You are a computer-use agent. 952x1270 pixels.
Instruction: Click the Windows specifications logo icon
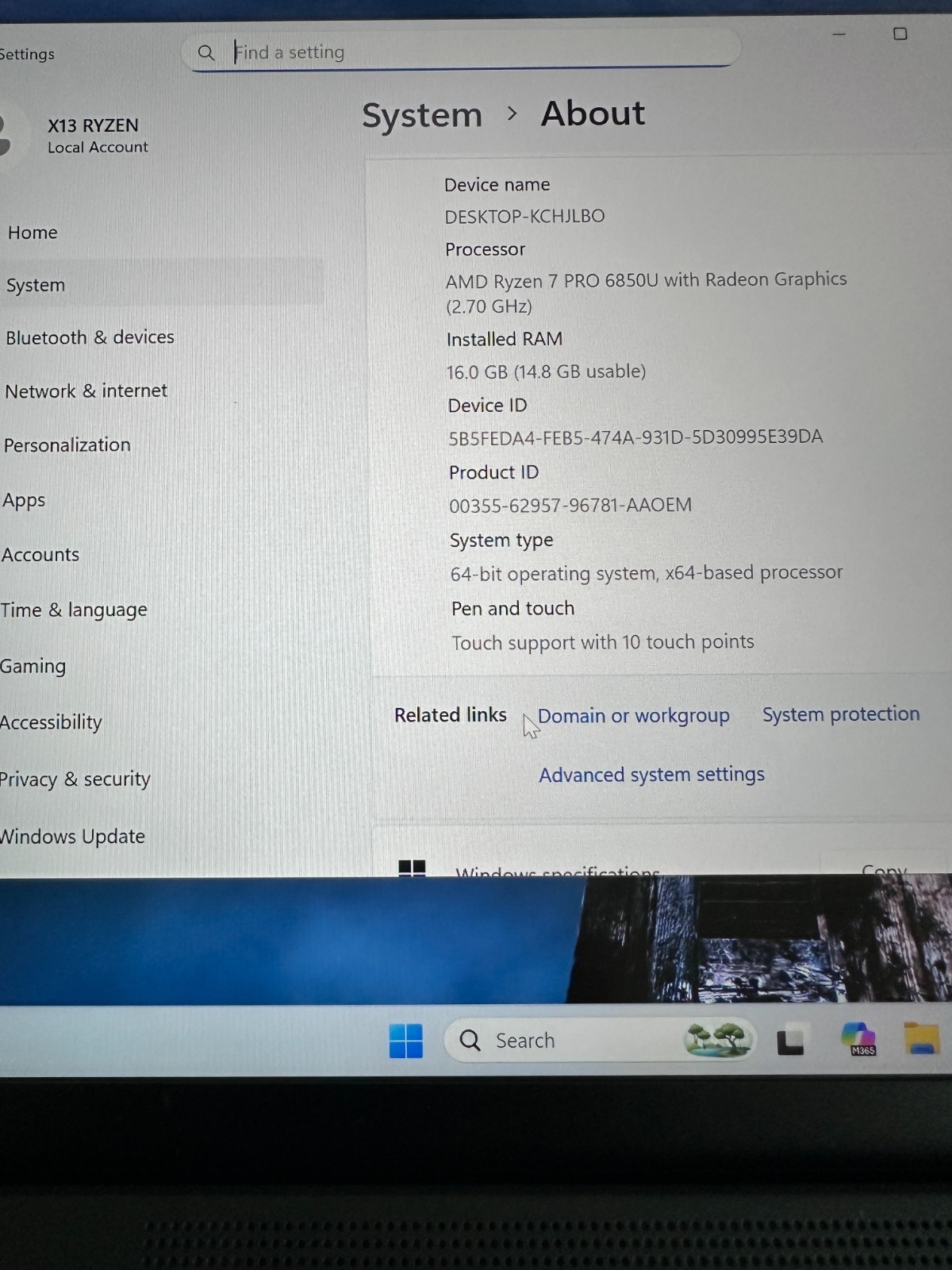[x=412, y=868]
